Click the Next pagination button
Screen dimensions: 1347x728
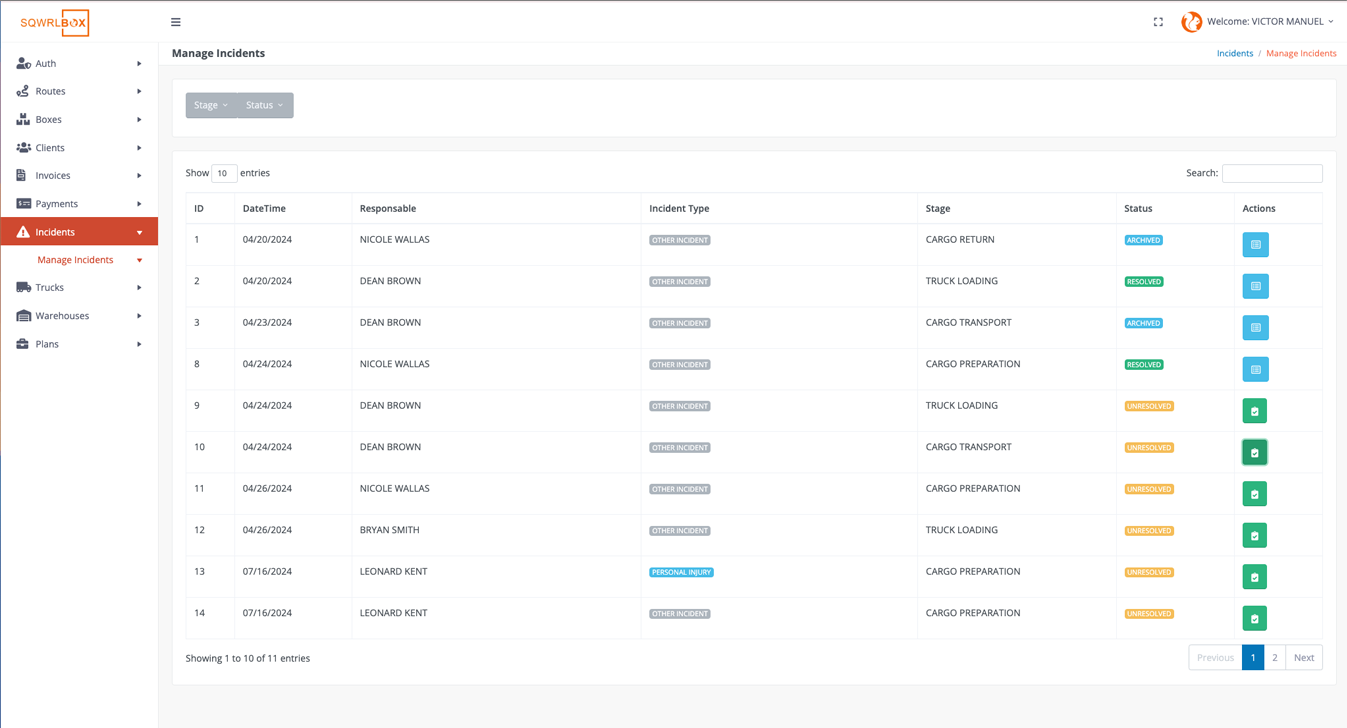(x=1303, y=658)
